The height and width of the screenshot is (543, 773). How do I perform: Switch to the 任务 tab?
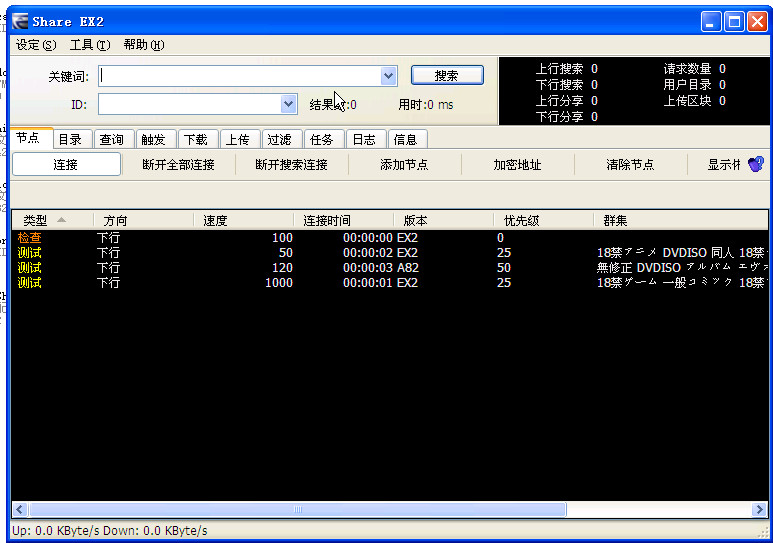tap(324, 140)
